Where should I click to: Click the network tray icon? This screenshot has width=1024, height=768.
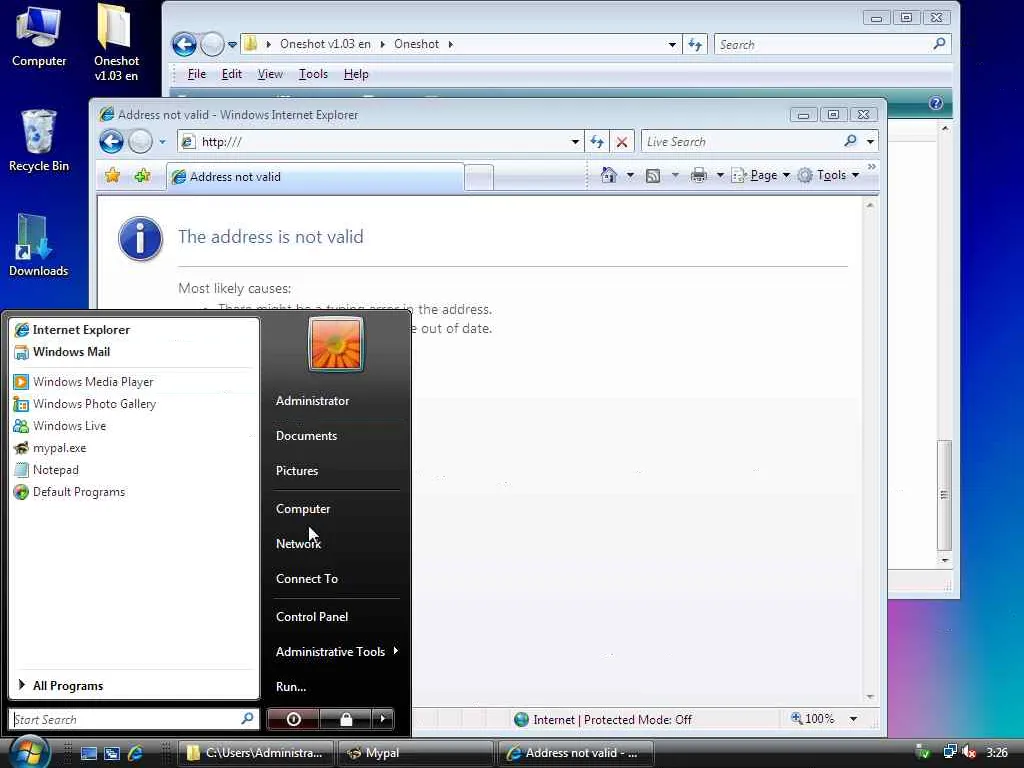click(x=950, y=752)
